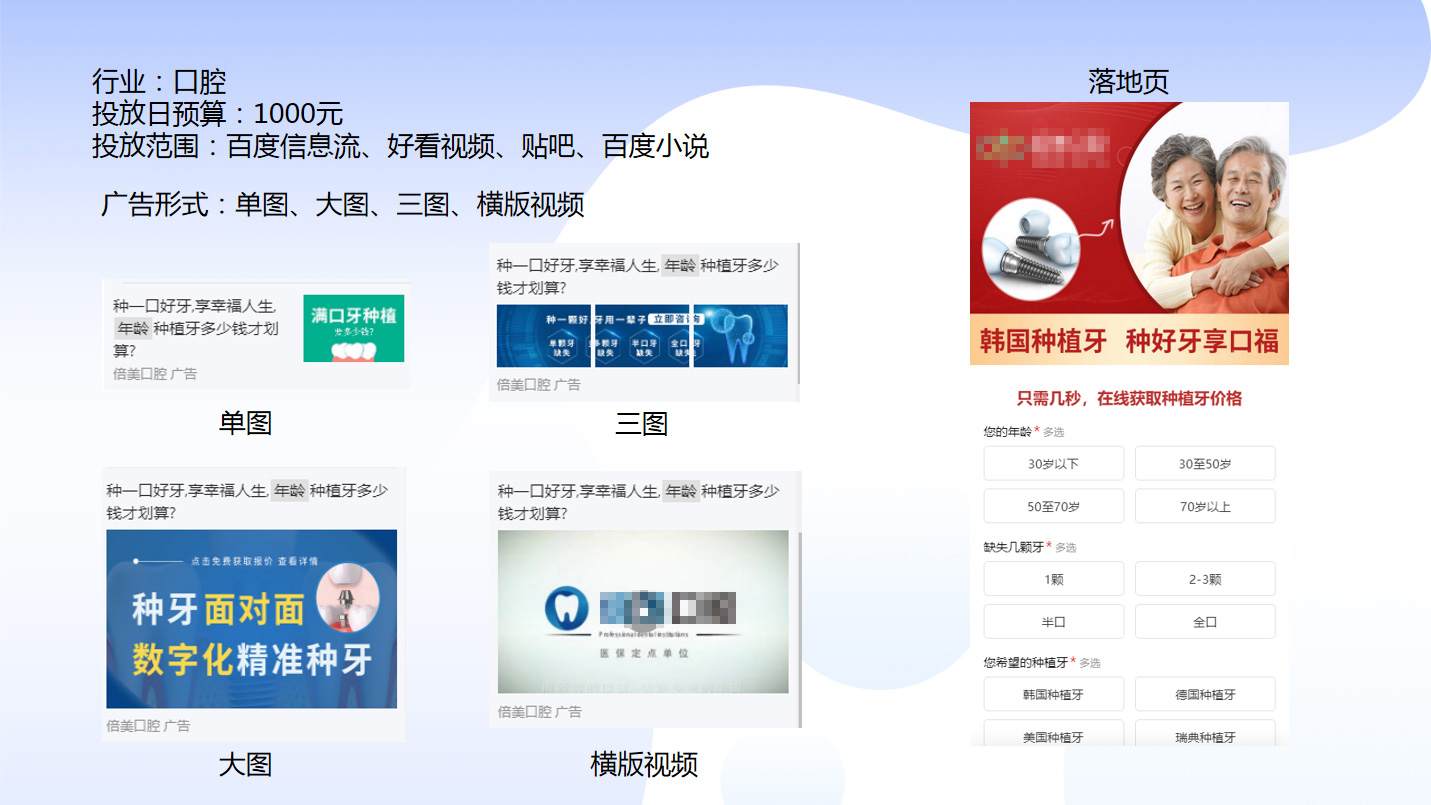
Task: Click the 您的年龄 question label
Action: click(1008, 432)
